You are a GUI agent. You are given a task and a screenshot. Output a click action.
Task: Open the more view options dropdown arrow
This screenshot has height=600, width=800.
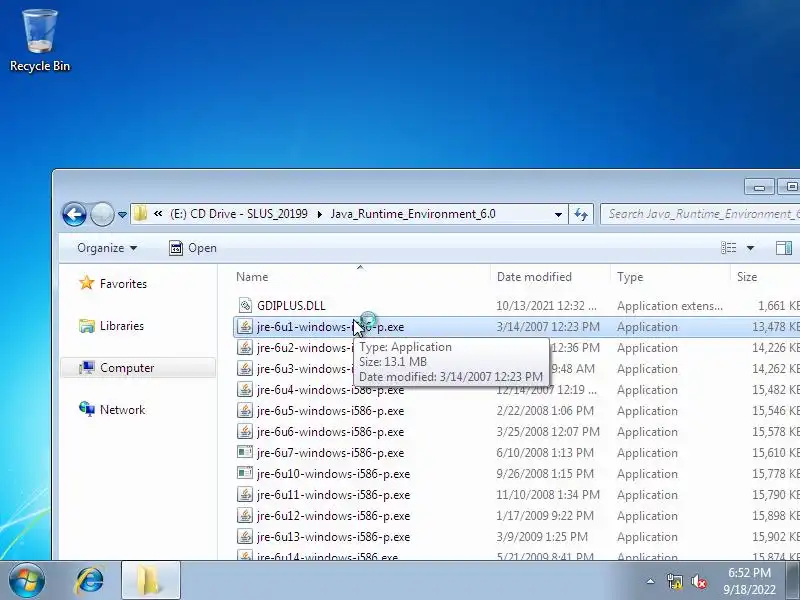(751, 248)
